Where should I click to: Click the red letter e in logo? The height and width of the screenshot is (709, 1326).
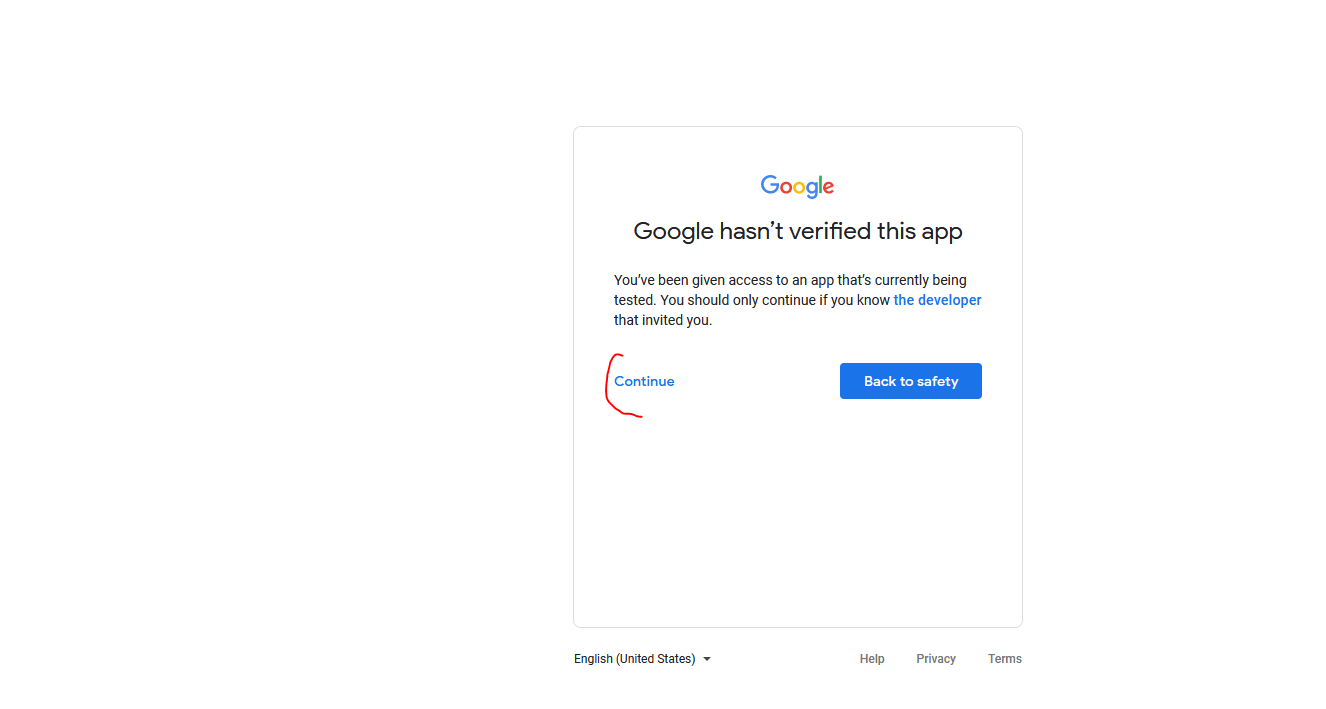[x=828, y=188]
